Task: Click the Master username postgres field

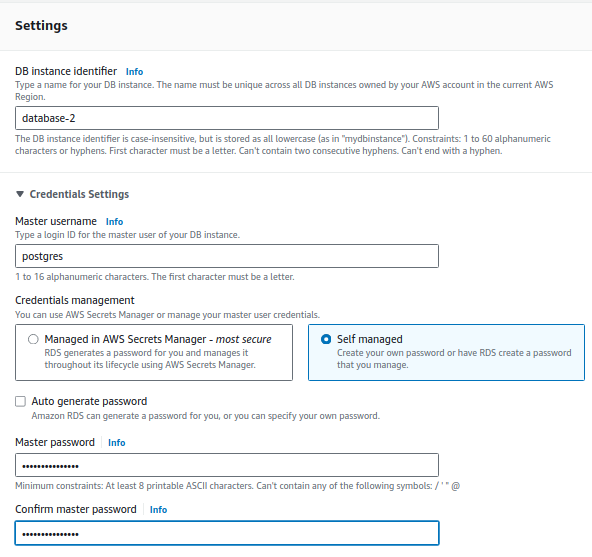Action: pyautogui.click(x=227, y=256)
